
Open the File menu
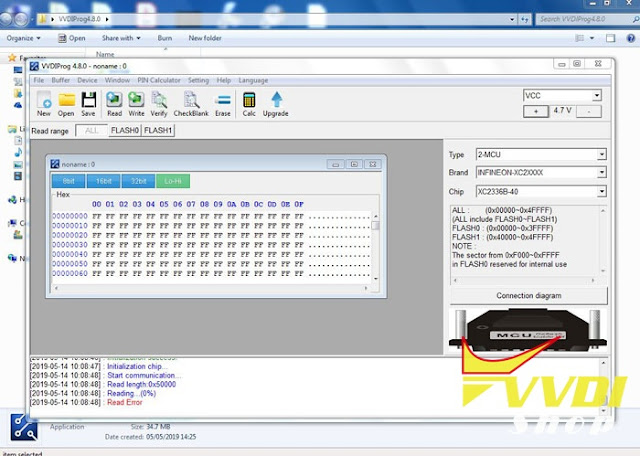[x=39, y=80]
